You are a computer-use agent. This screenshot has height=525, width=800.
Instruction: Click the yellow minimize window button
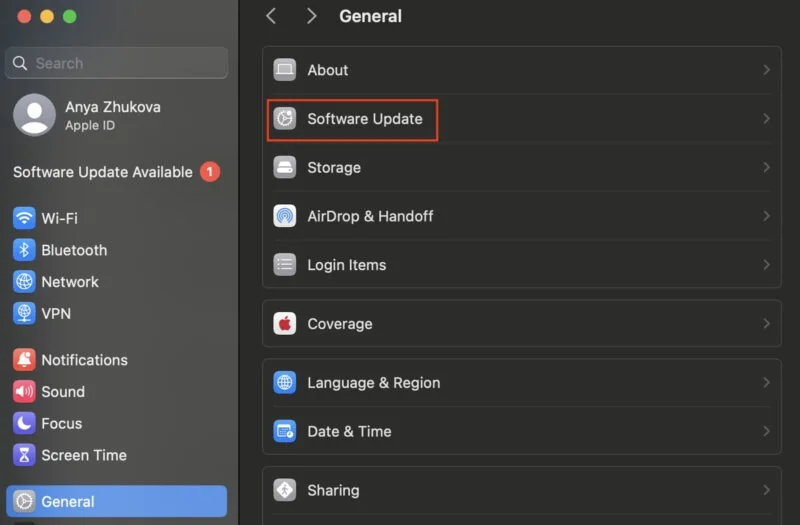pos(47,16)
